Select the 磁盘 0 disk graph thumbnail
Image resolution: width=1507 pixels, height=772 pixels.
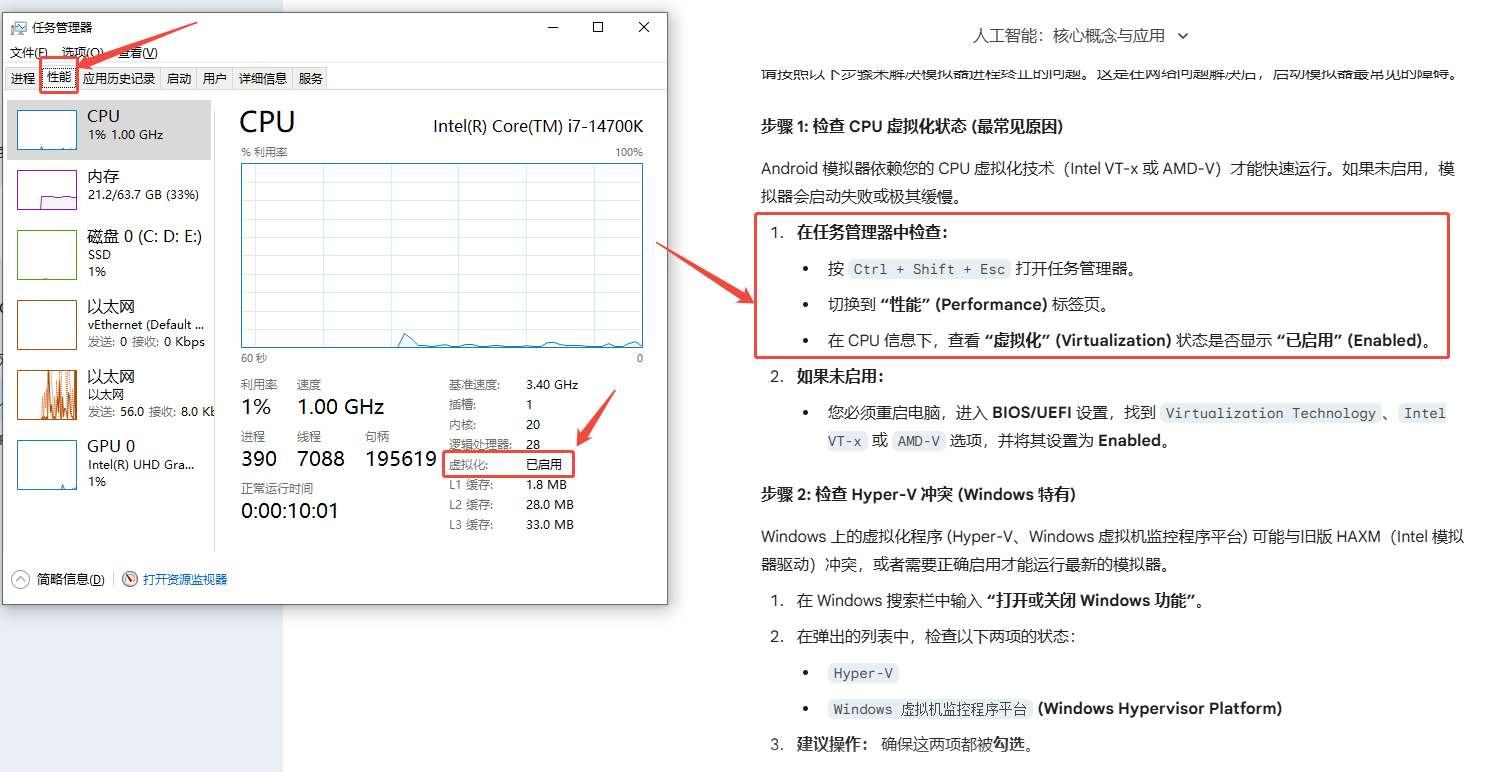click(47, 255)
